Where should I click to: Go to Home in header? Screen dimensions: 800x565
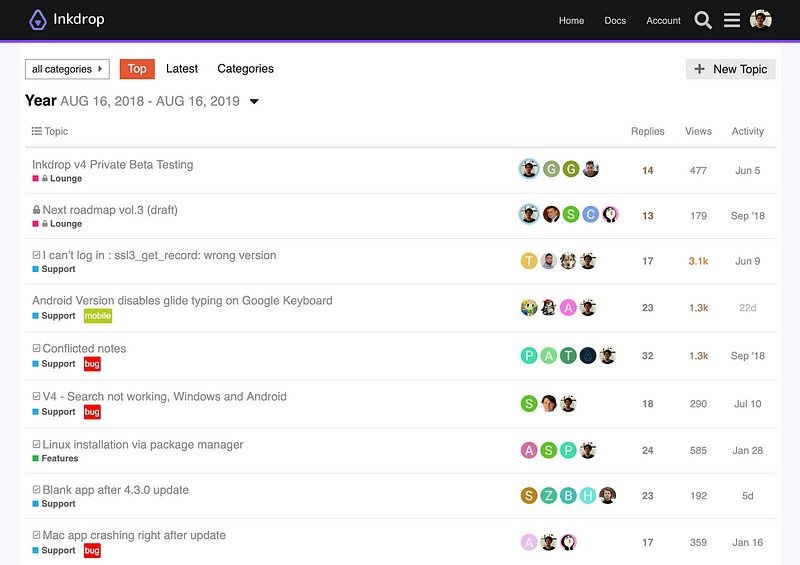571,20
